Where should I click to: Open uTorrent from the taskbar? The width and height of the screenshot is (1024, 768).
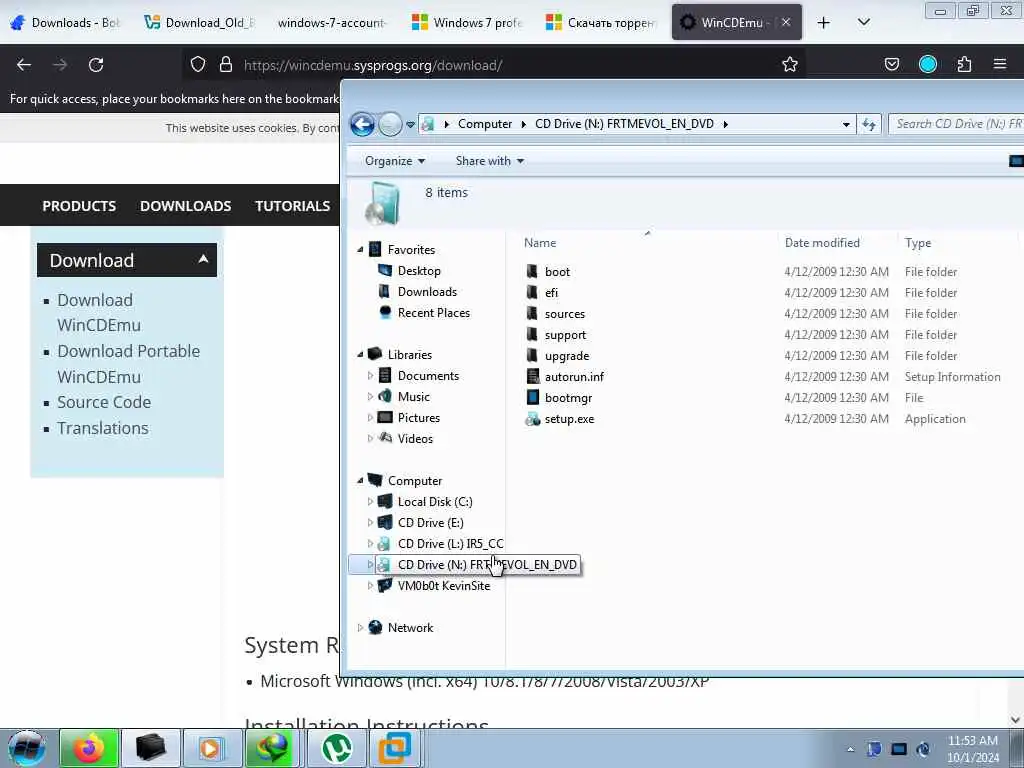(x=336, y=748)
